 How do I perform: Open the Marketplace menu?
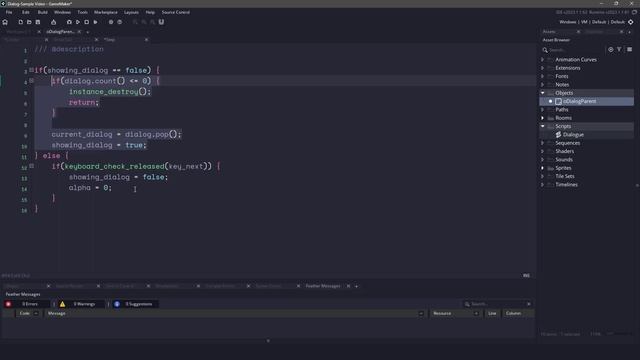tap(106, 12)
